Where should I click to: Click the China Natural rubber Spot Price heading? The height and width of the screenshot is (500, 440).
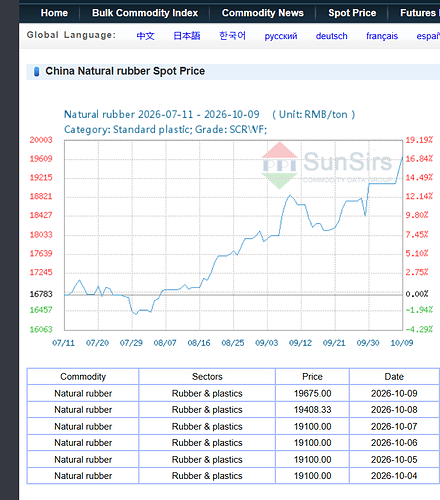(125, 71)
